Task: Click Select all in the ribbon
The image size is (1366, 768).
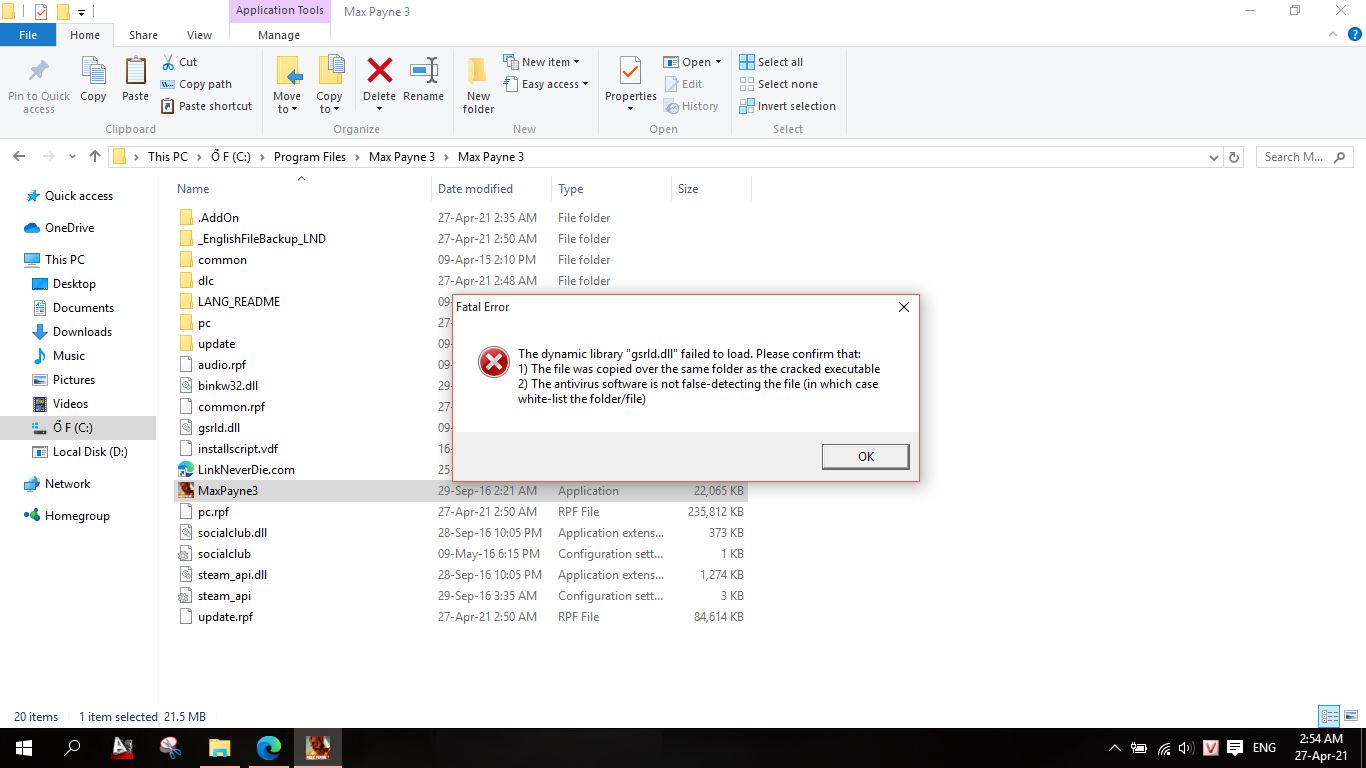Action: pyautogui.click(x=771, y=62)
